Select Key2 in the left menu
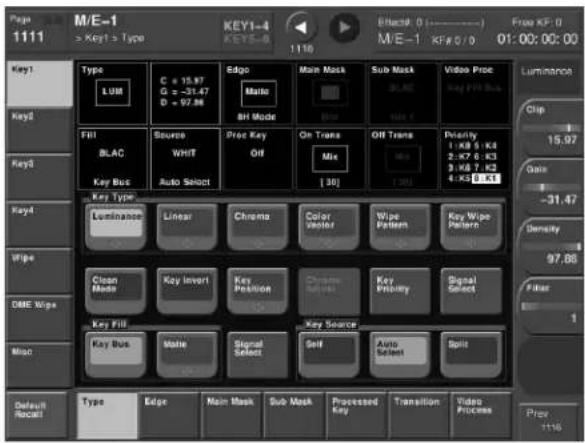Image resolution: width=585 pixels, height=443 pixels. point(40,130)
